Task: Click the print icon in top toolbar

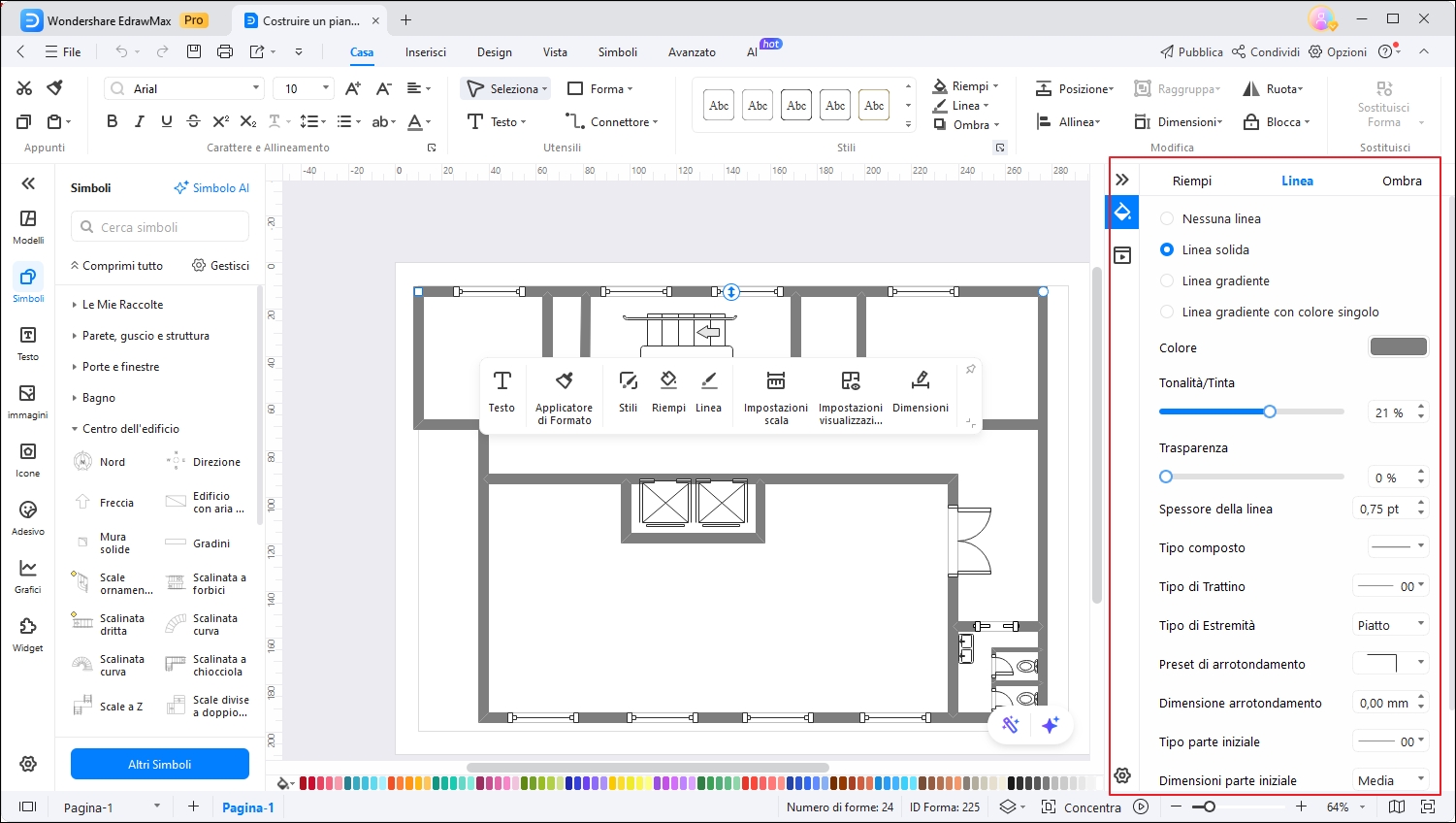Action: tap(225, 51)
